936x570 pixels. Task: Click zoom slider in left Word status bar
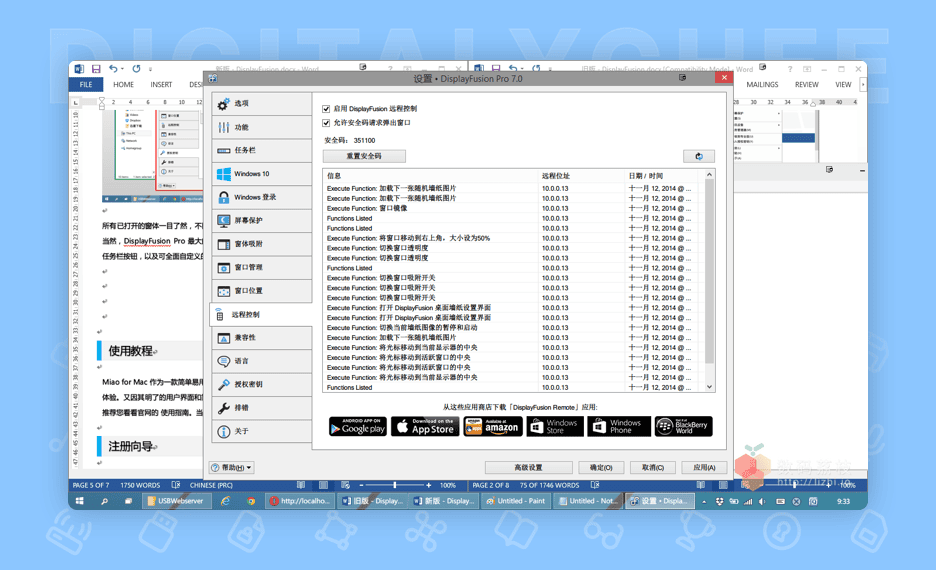click(x=395, y=485)
